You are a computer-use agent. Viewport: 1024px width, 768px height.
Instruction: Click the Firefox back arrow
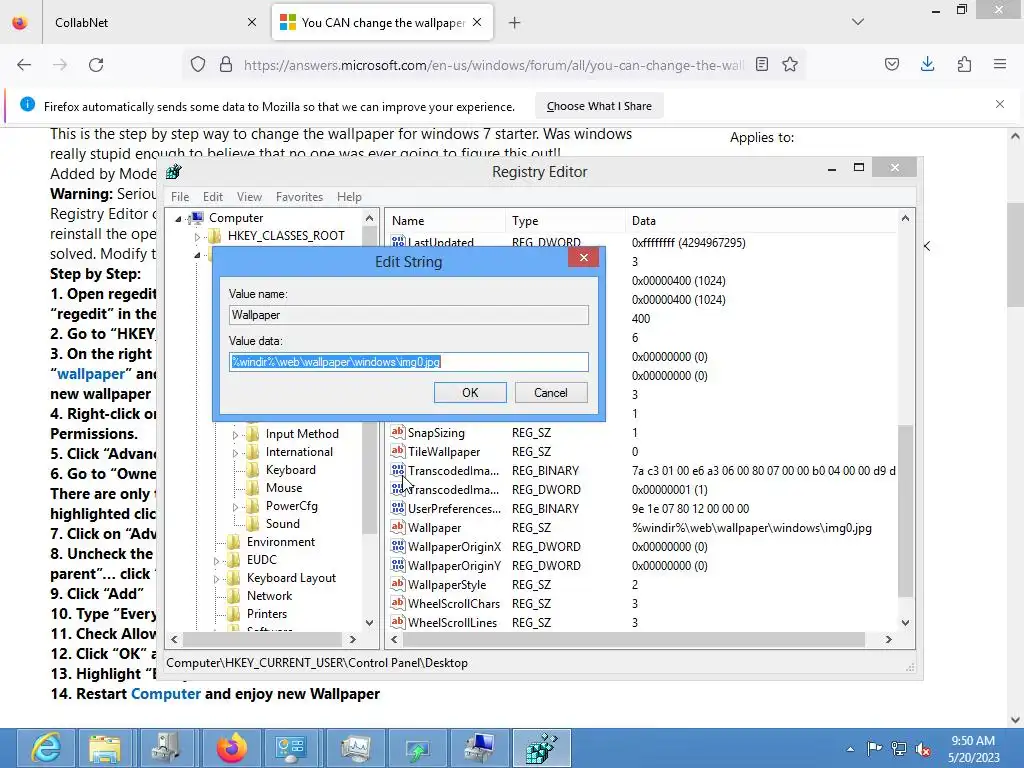click(24, 65)
